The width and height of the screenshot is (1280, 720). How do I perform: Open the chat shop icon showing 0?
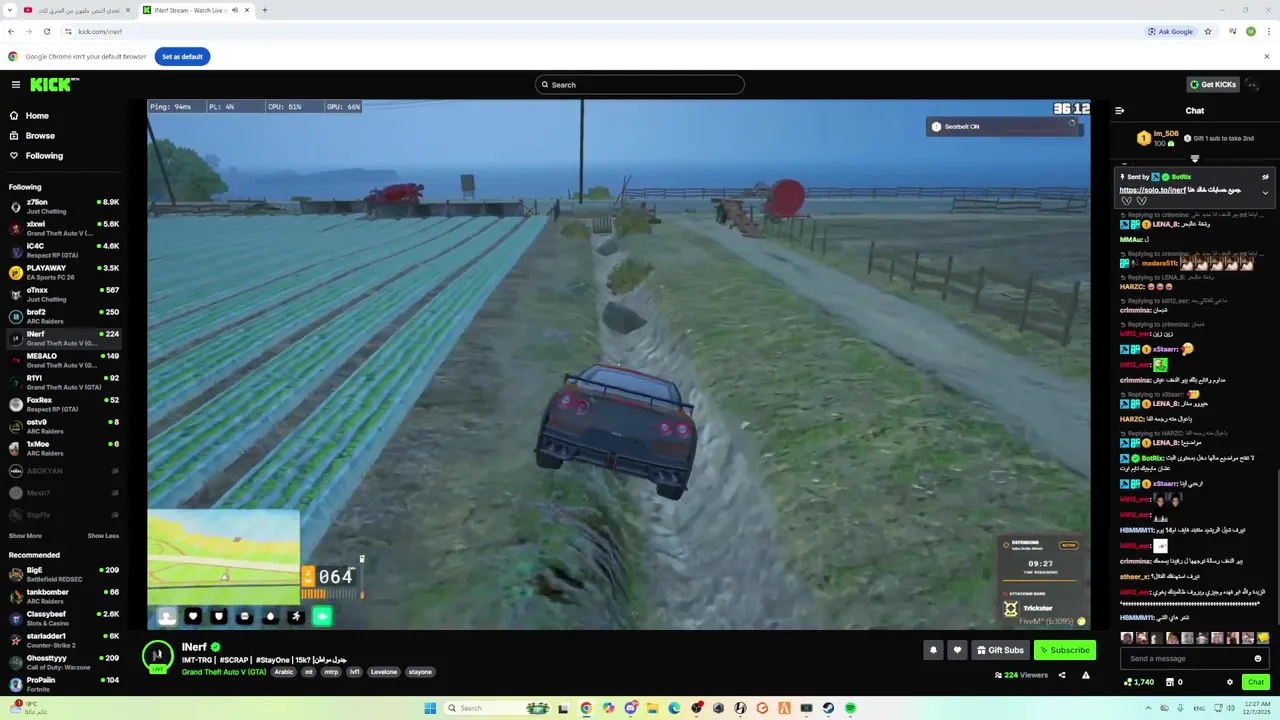[1175, 682]
